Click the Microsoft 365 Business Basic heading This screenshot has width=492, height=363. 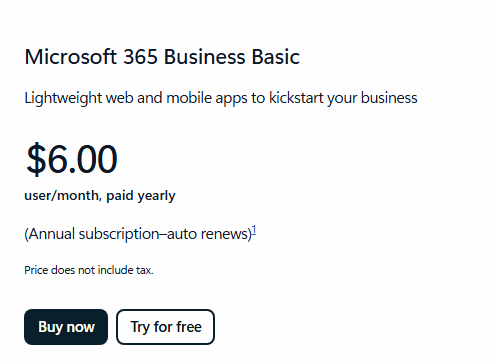[x=162, y=57]
